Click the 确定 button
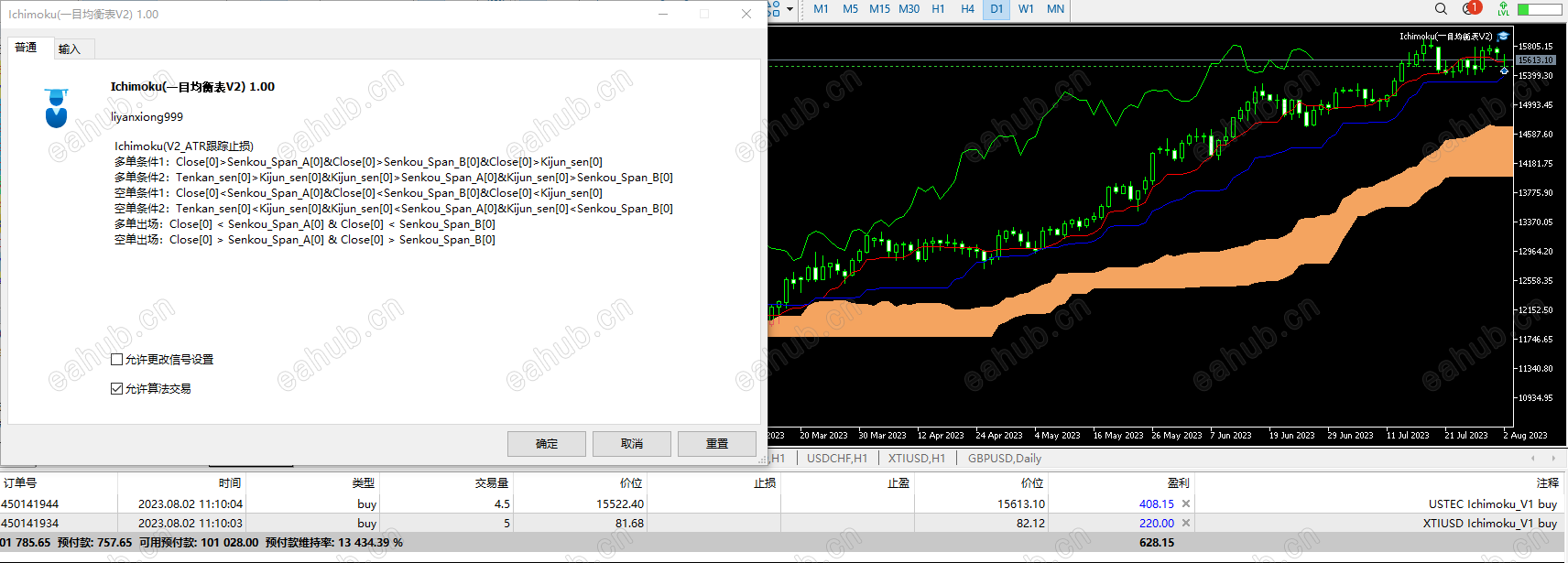Image resolution: width=1568 pixels, height=563 pixels. (547, 444)
